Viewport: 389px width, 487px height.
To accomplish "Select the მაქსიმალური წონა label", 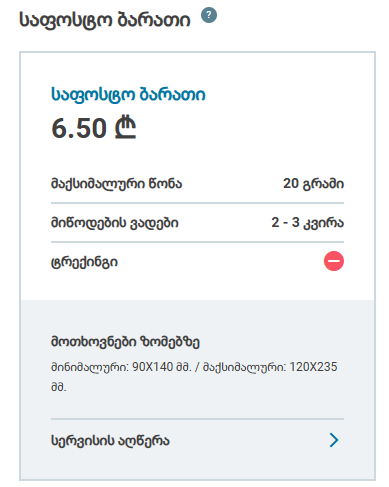I will pyautogui.click(x=116, y=184).
